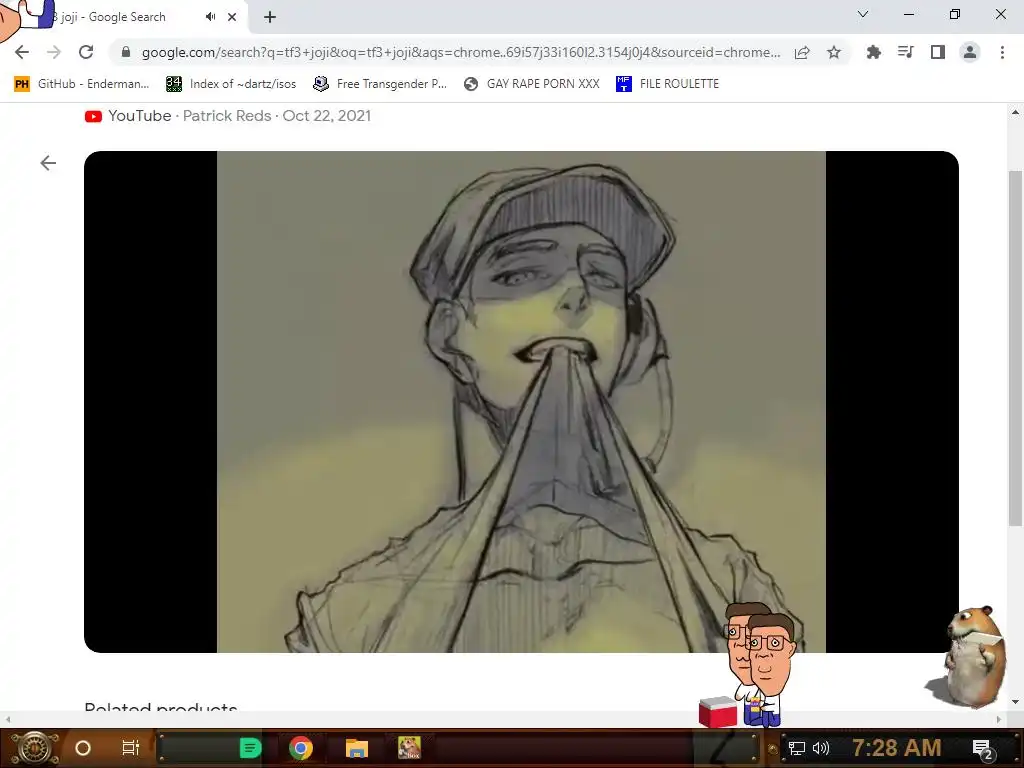Screen dimensions: 1024x768
Task: Open network status in system tray
Action: (x=796, y=748)
